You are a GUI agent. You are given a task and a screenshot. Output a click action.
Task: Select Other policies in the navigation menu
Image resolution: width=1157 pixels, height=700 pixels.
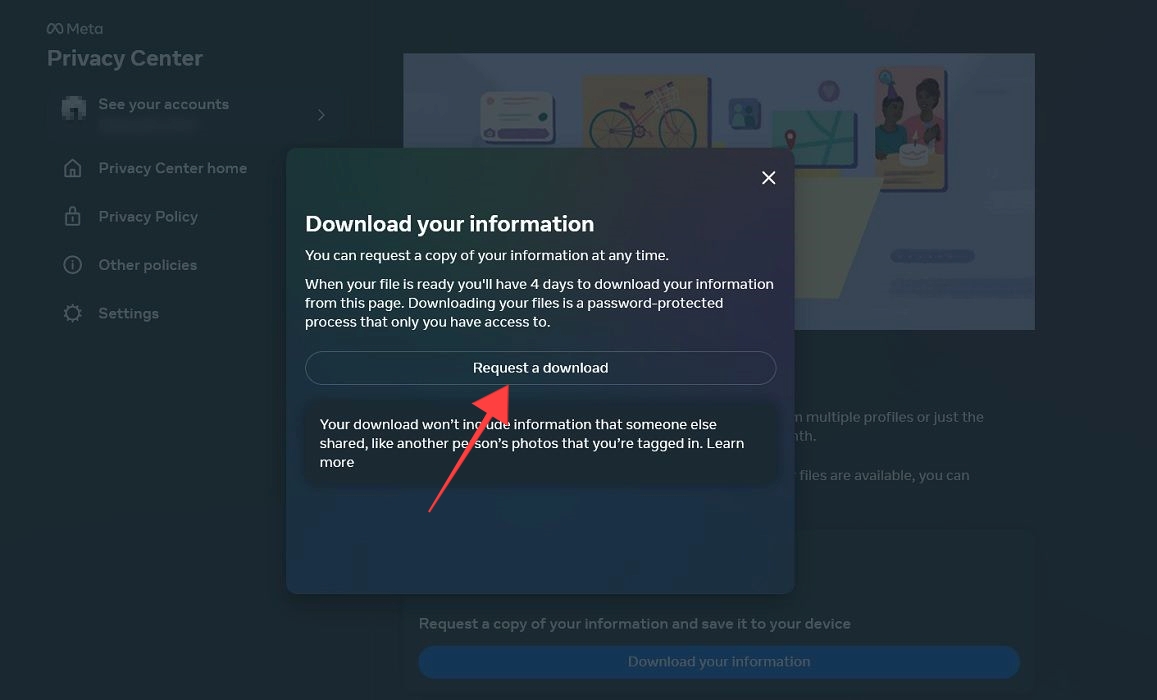148,264
